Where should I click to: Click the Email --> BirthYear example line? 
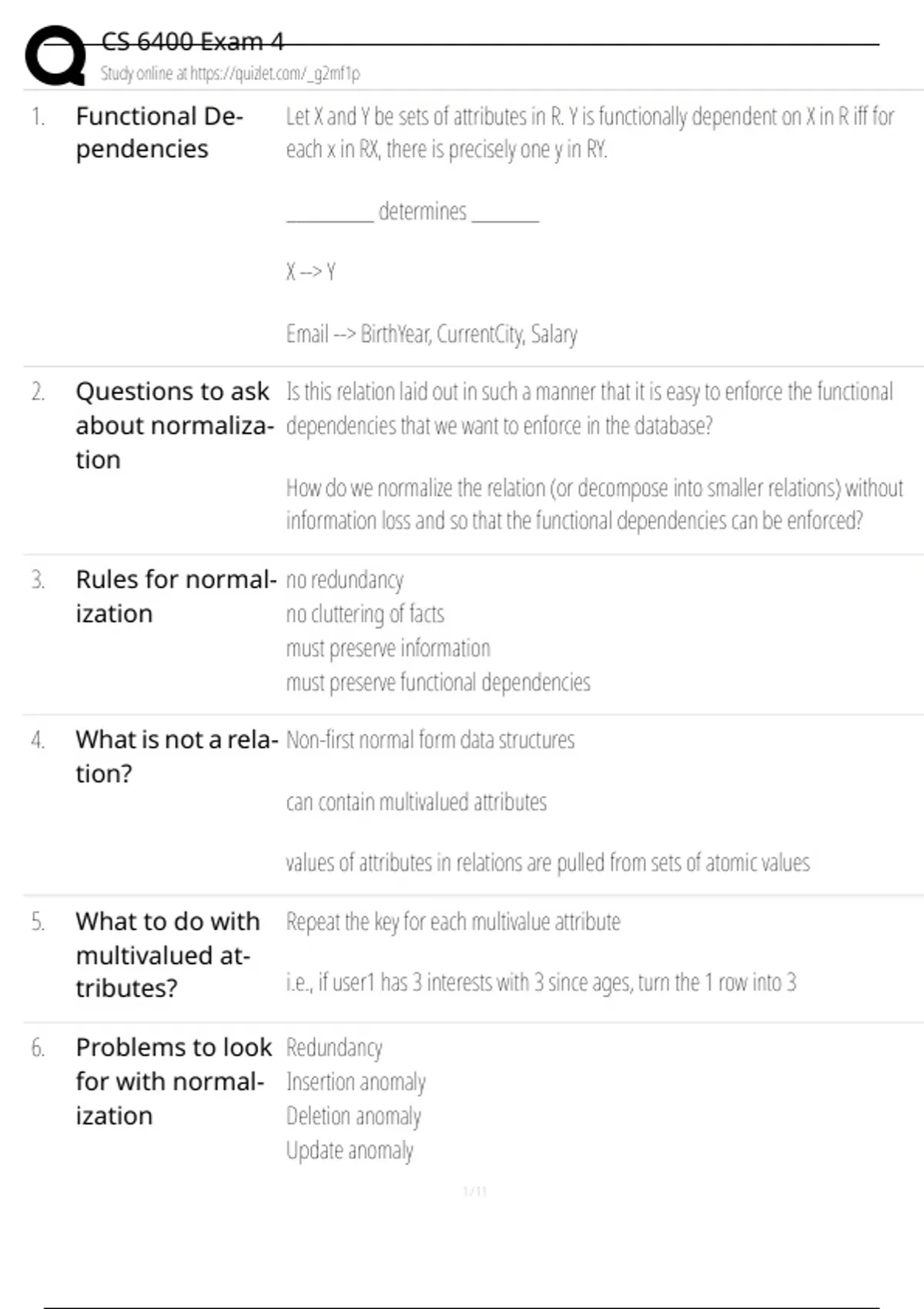(x=431, y=334)
